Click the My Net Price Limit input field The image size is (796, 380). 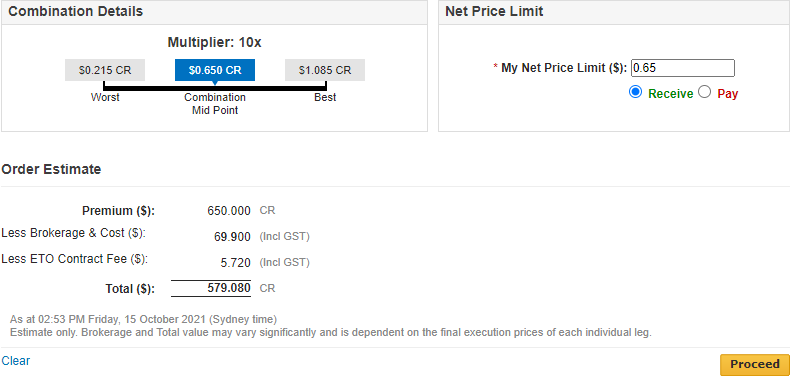(683, 68)
